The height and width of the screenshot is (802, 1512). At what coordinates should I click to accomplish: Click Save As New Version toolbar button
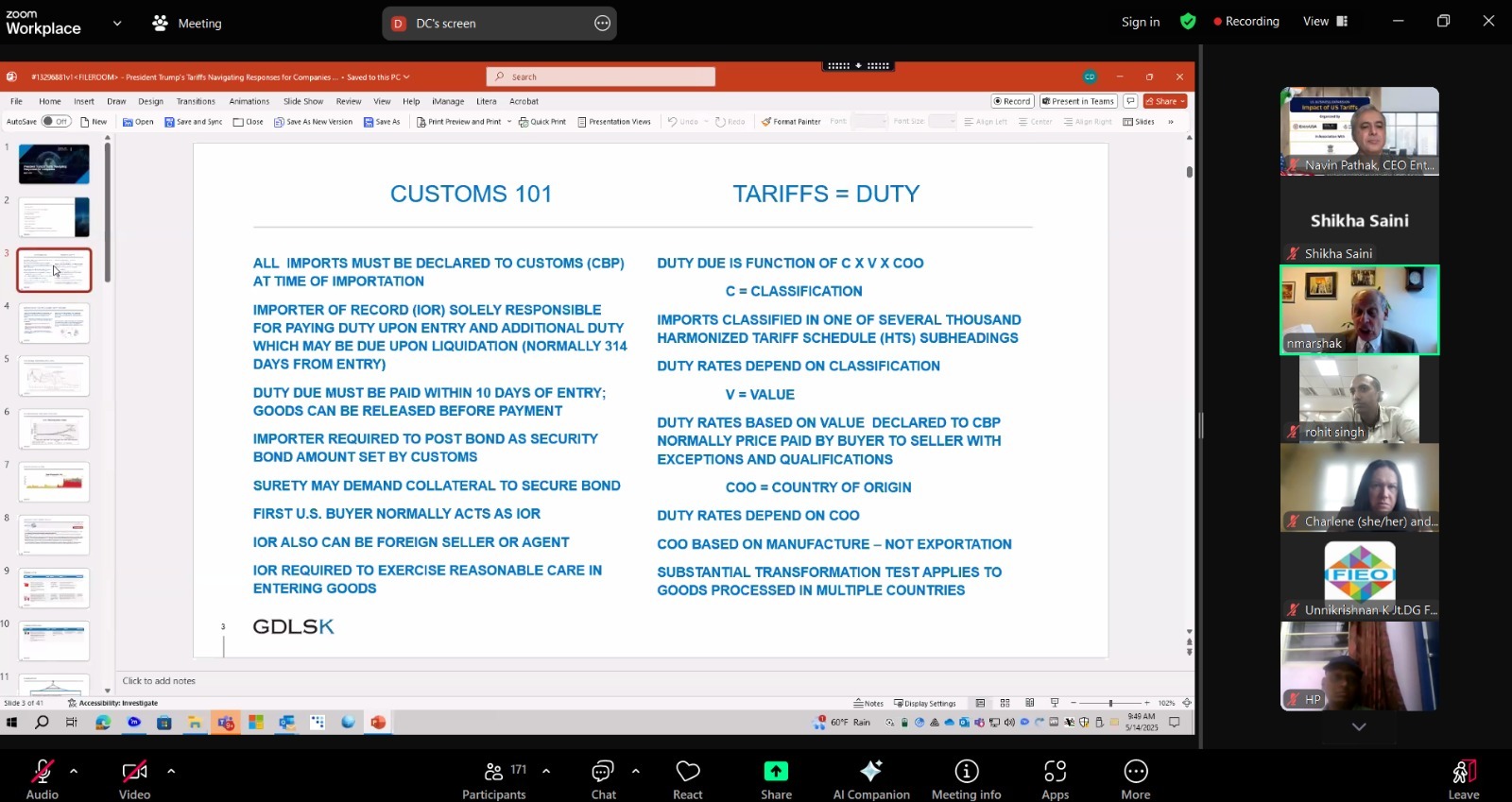pyautogui.click(x=313, y=122)
